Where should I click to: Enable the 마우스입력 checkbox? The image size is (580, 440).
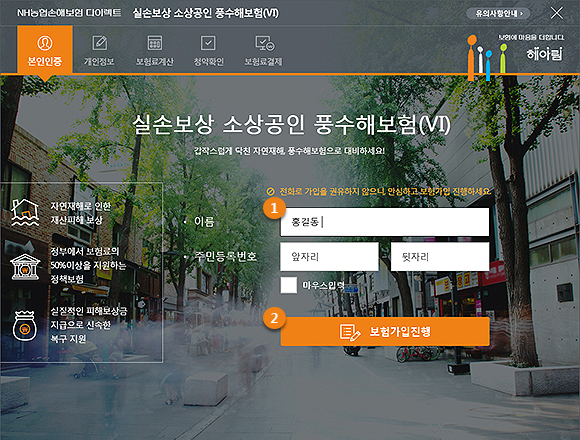(x=289, y=285)
